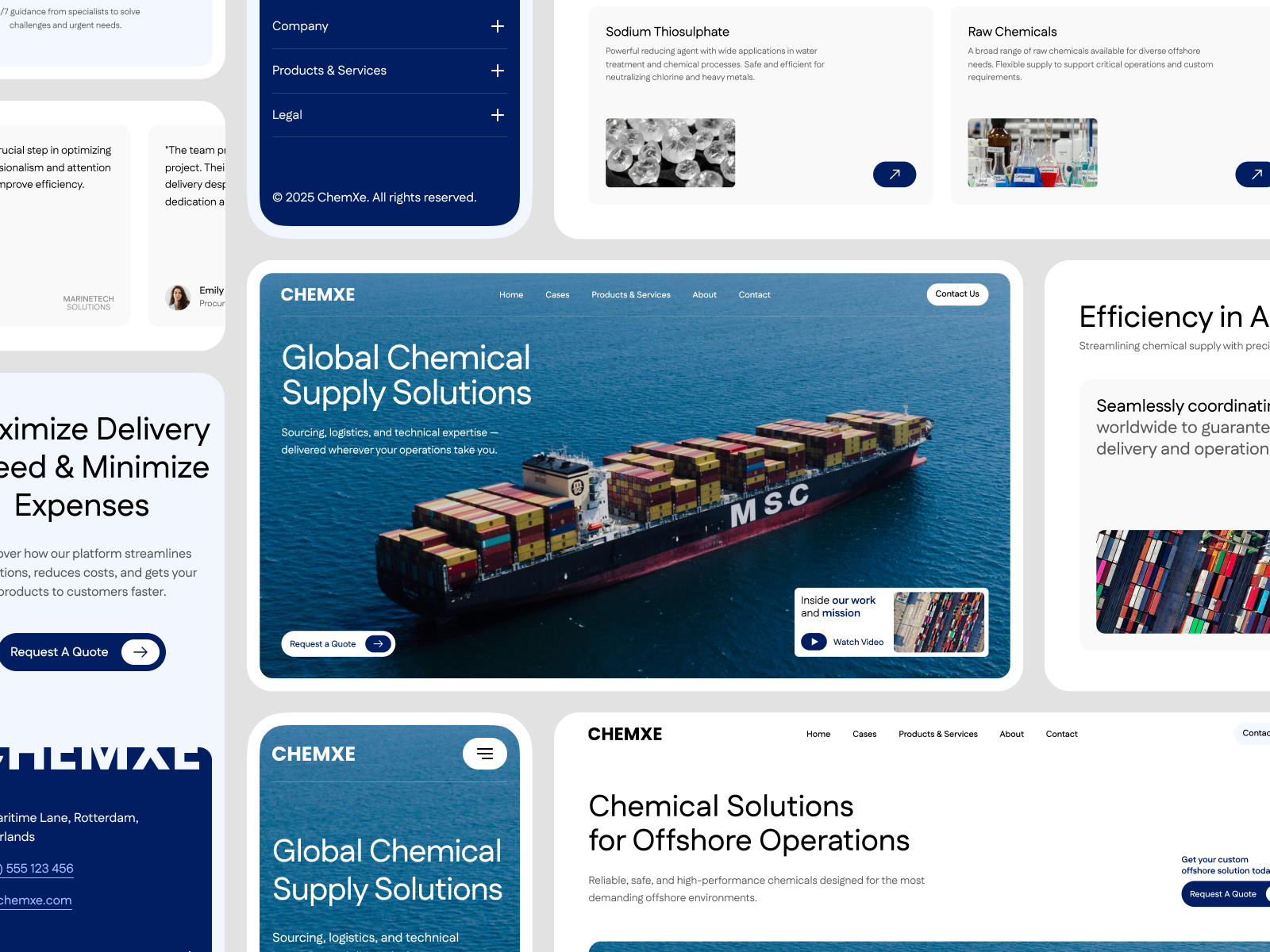Visit the chemxe.com link
This screenshot has width=1270, height=952.
(x=36, y=900)
